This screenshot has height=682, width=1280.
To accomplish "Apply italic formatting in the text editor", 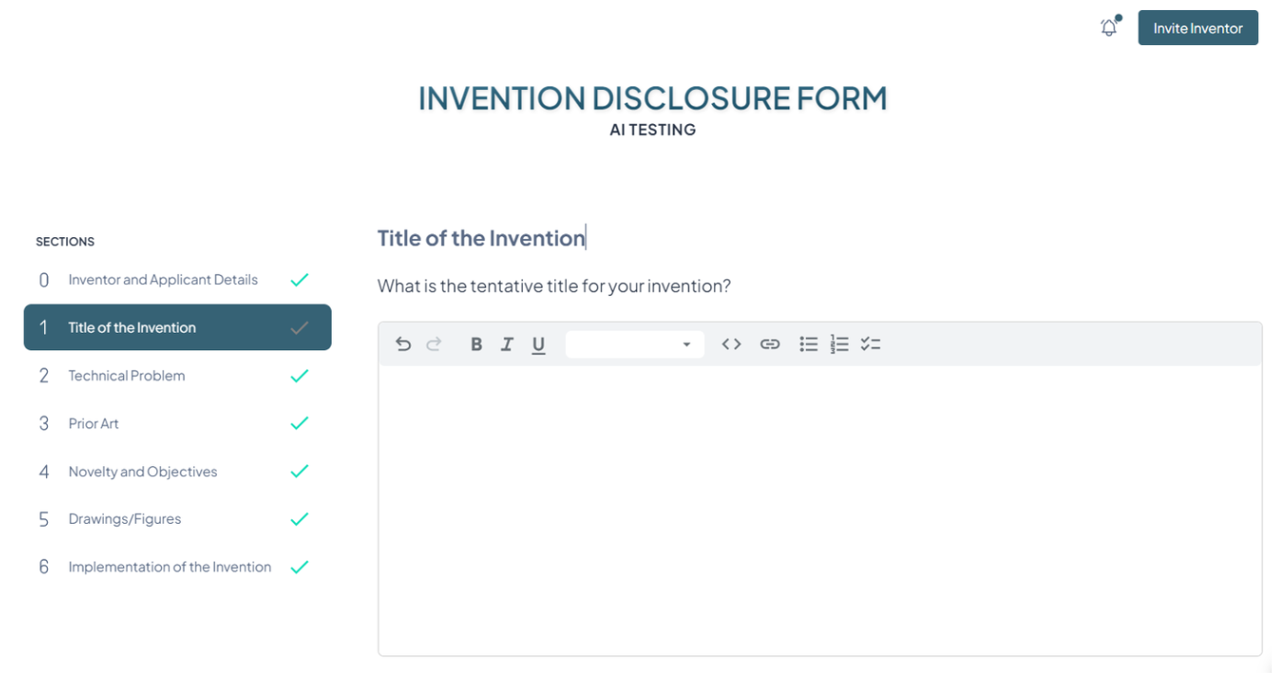I will (x=507, y=344).
